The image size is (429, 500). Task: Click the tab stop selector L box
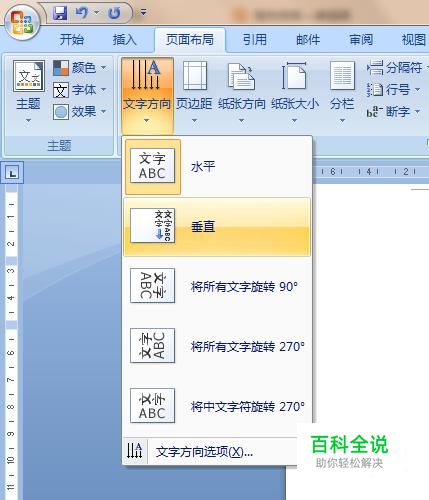12,173
